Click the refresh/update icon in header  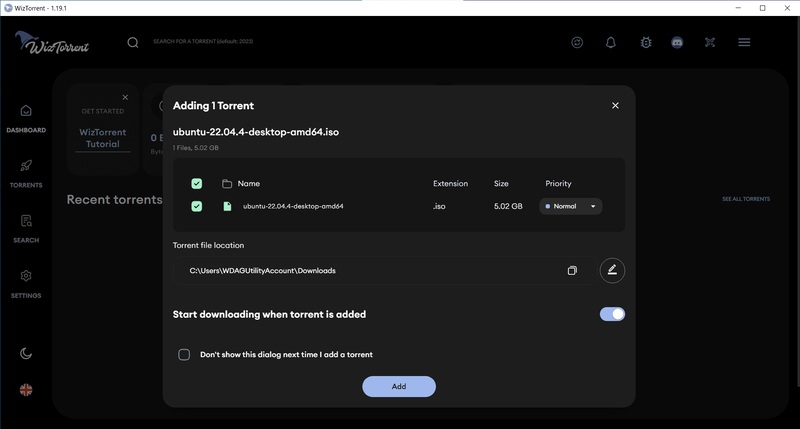(x=577, y=42)
